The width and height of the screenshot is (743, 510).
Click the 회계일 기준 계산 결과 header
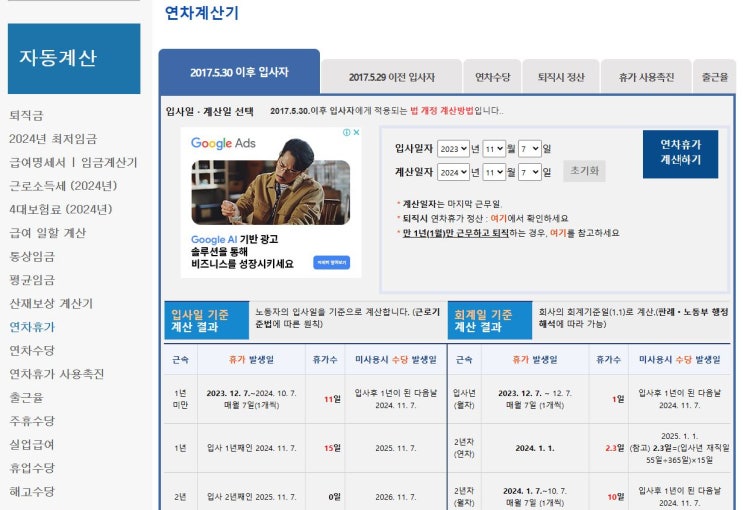(x=490, y=321)
